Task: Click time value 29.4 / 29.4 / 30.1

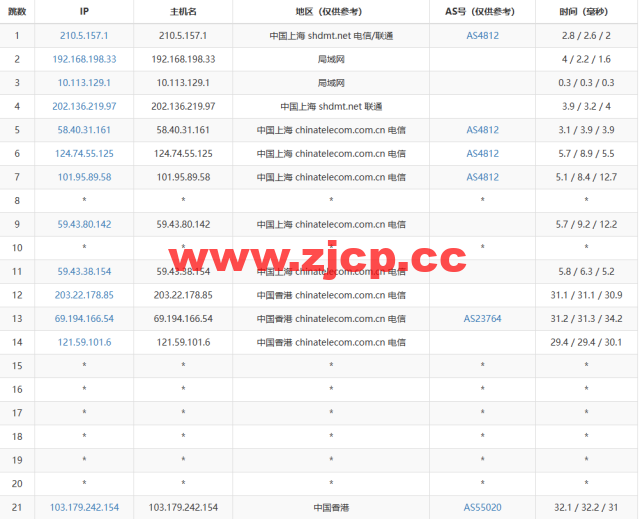Action: (586, 342)
